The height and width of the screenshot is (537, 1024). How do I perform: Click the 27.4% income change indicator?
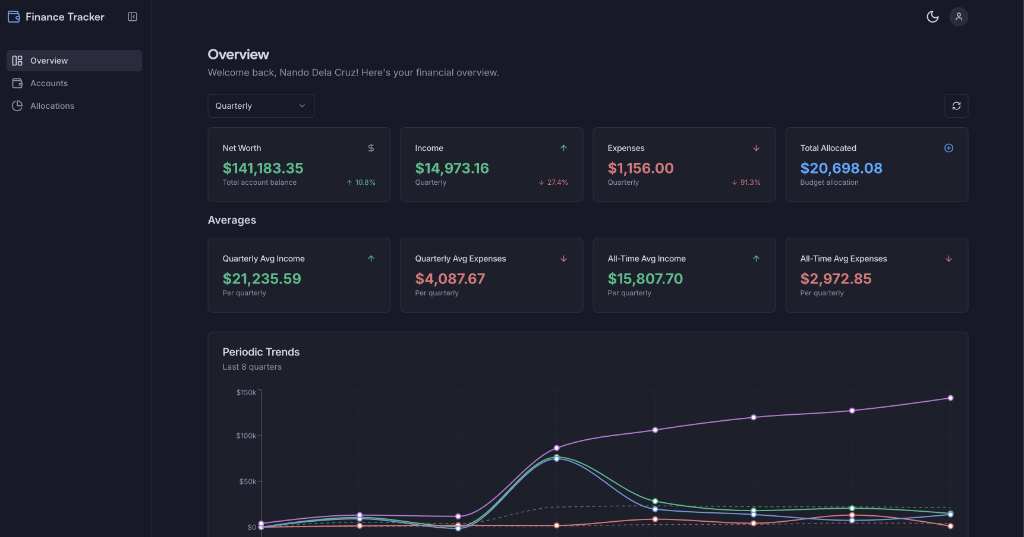click(x=553, y=183)
